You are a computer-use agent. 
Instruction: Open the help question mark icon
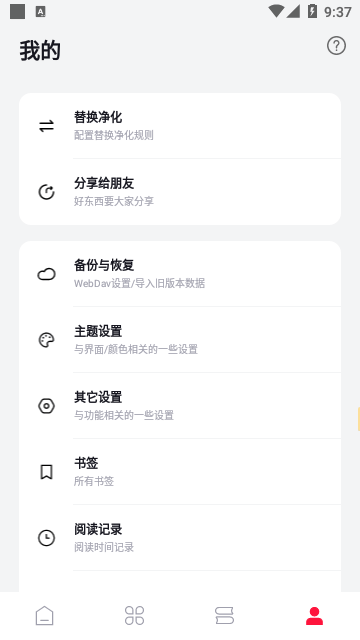click(x=336, y=46)
